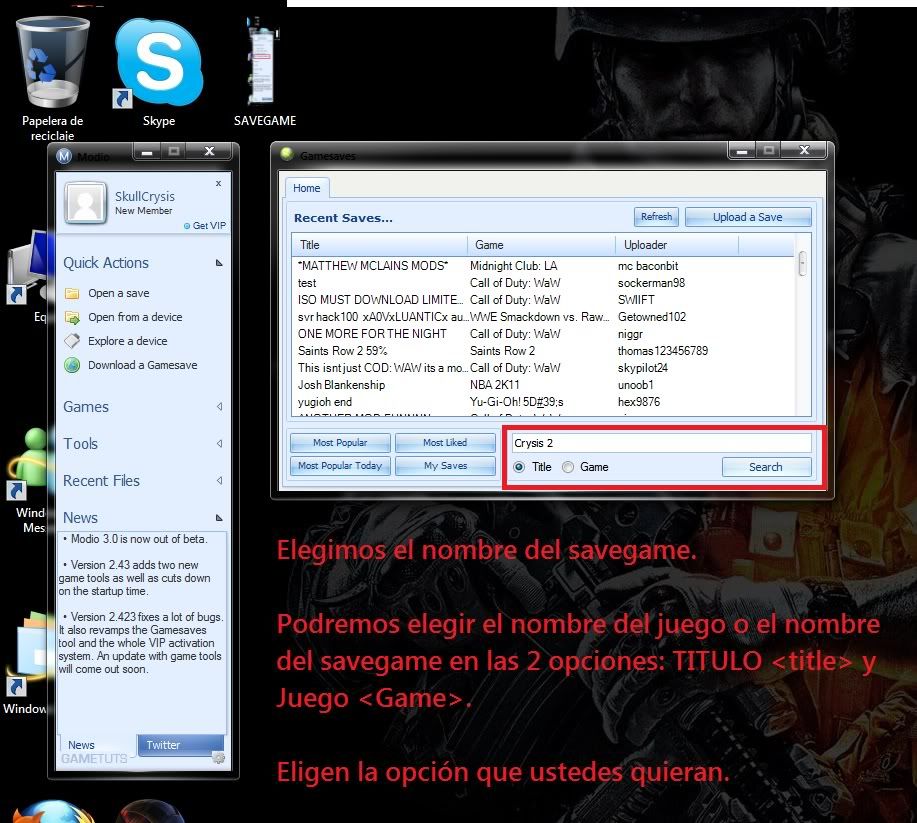This screenshot has width=917, height=823.
Task: Collapse the News section in Modio
Action: click(x=219, y=518)
